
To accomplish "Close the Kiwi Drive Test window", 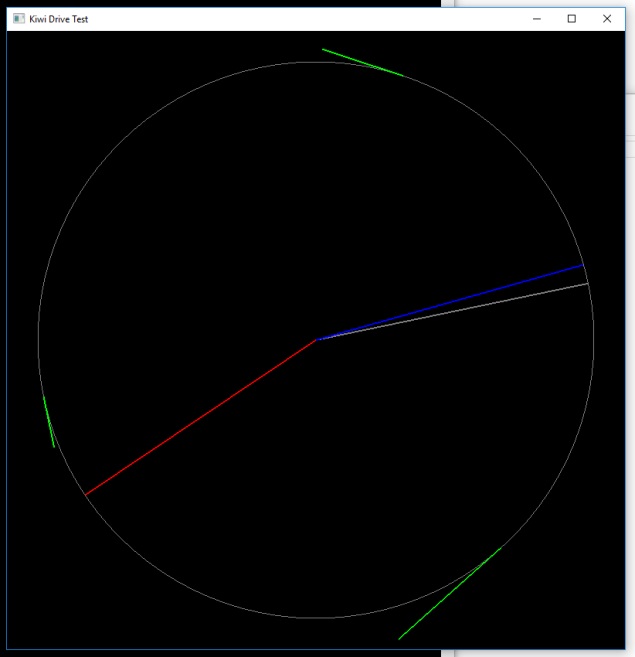I will click(x=607, y=19).
